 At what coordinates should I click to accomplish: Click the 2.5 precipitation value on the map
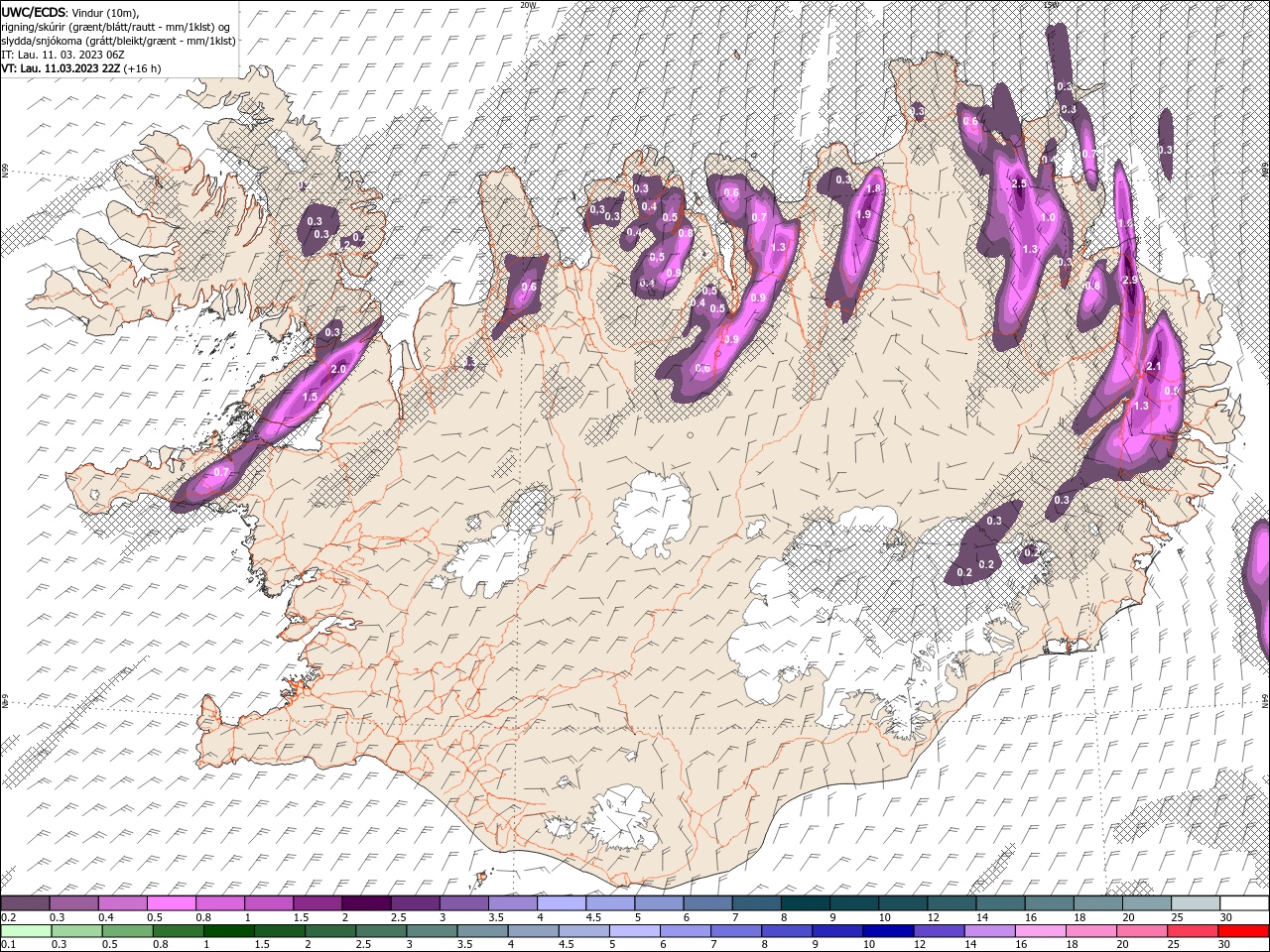tap(1018, 184)
